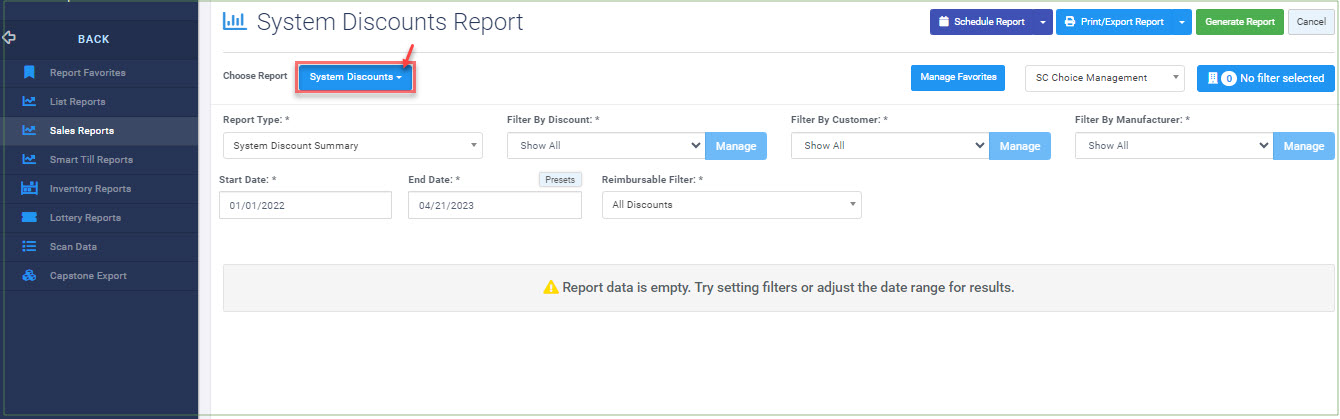Screen dimensions: 1340x419
Task: Expand Print/Export Report split arrow
Action: (1182, 22)
